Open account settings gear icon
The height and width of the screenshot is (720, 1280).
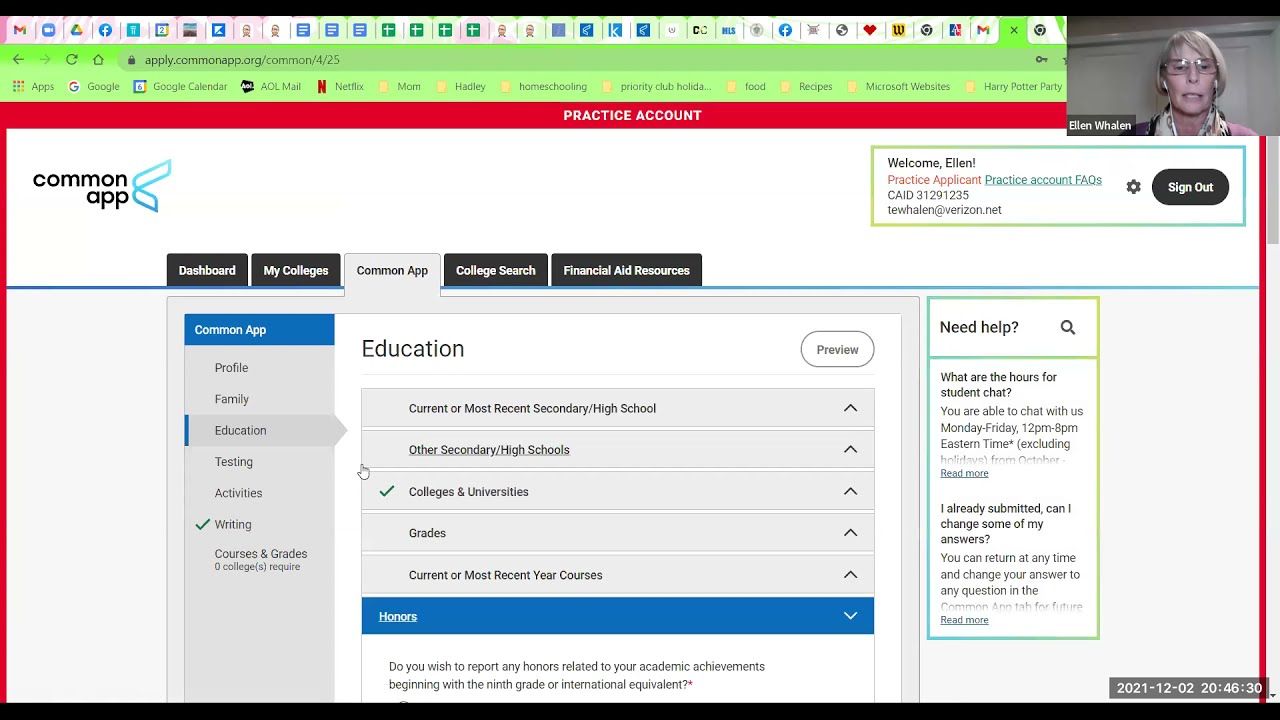(x=1133, y=187)
